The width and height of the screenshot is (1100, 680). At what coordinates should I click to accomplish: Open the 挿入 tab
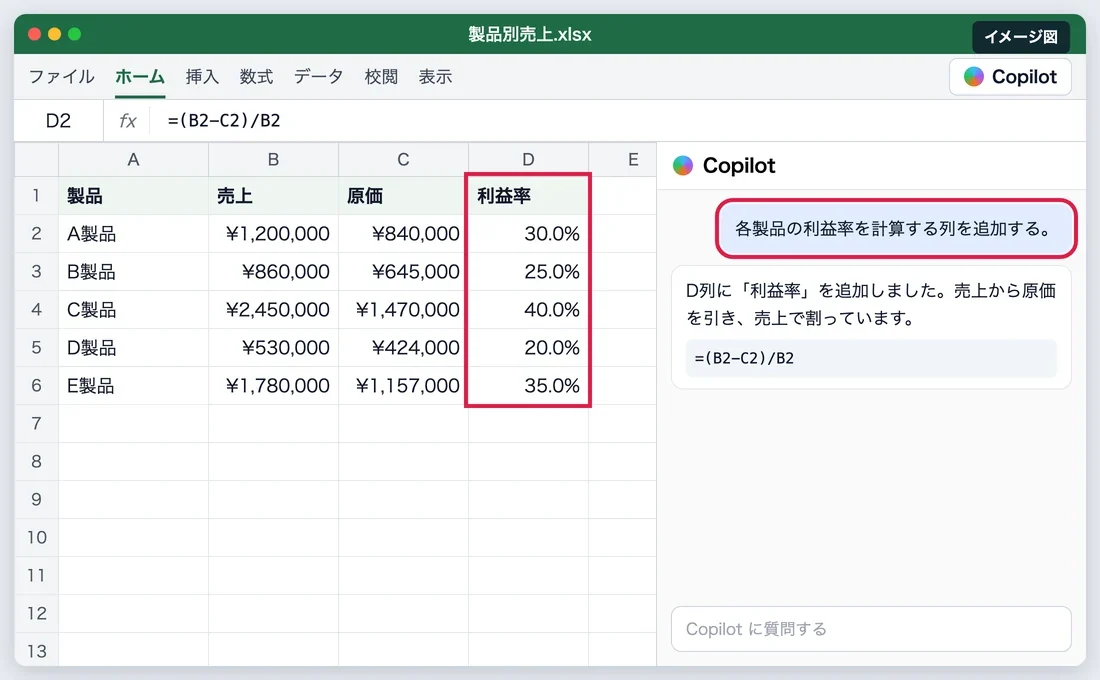click(202, 76)
